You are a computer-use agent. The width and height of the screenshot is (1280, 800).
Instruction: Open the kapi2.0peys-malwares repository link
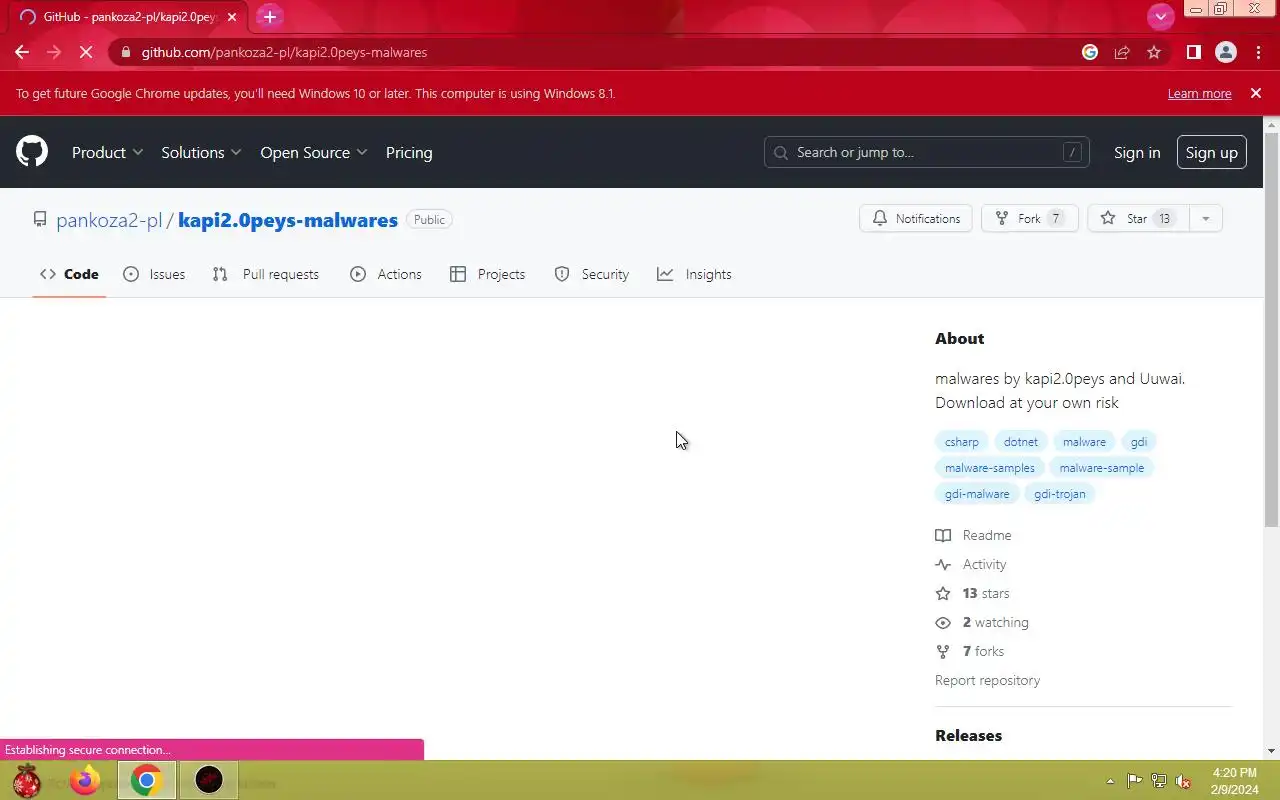tap(288, 220)
